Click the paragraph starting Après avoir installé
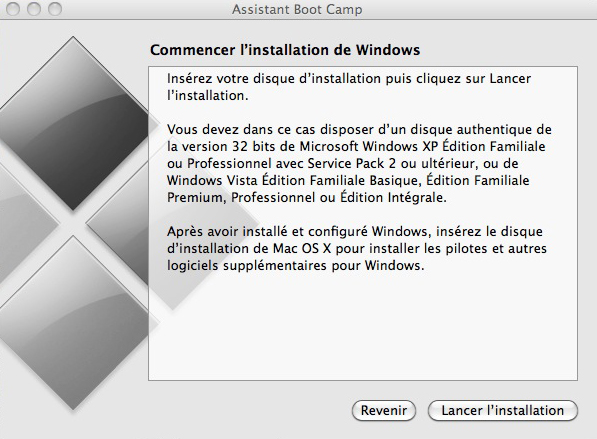Screen dimensions: 597x439 (357, 248)
